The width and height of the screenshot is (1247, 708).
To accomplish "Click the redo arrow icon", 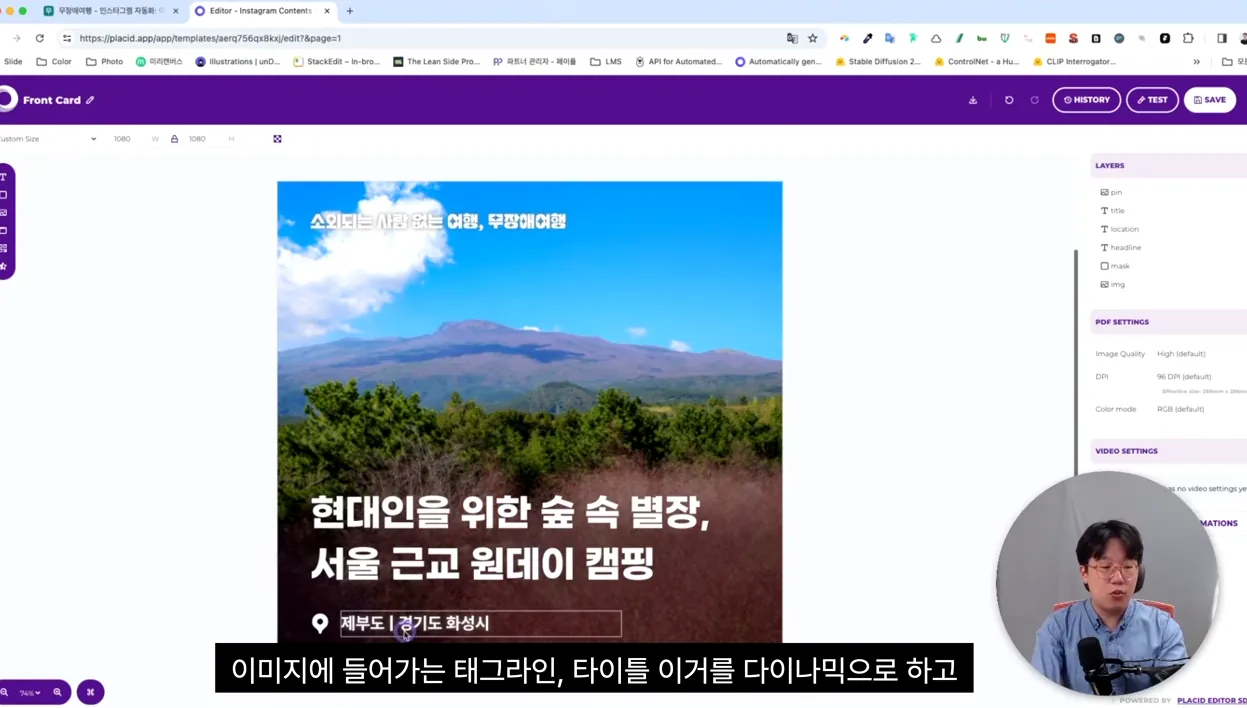I will 1034,100.
